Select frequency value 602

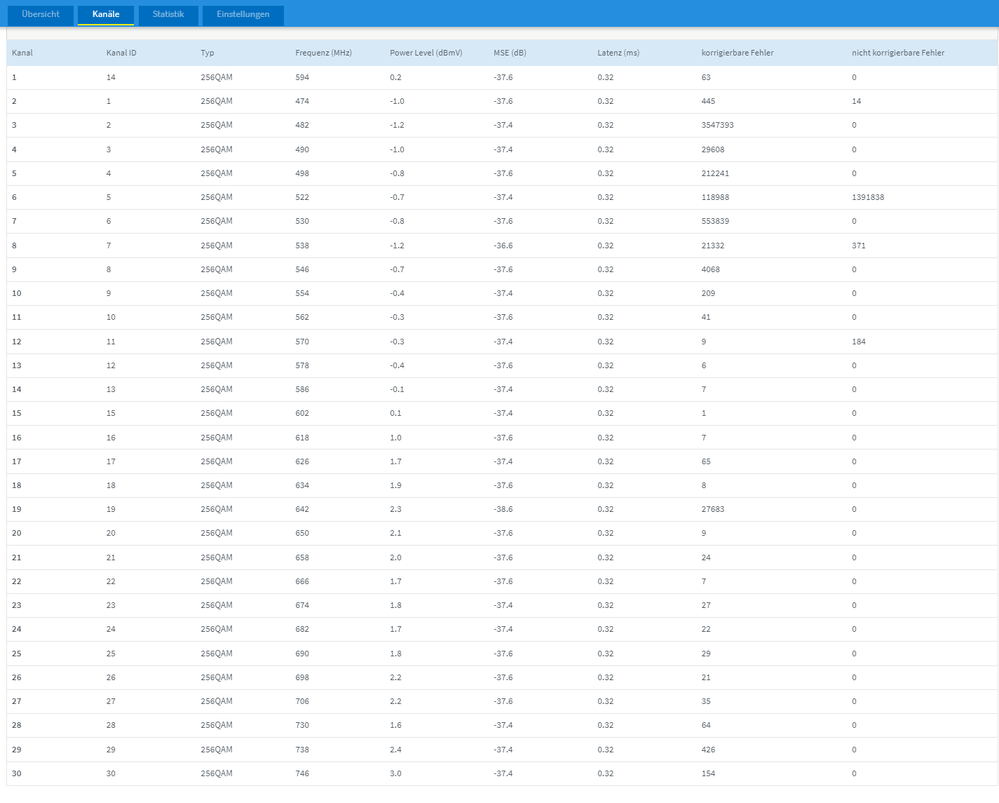click(302, 413)
